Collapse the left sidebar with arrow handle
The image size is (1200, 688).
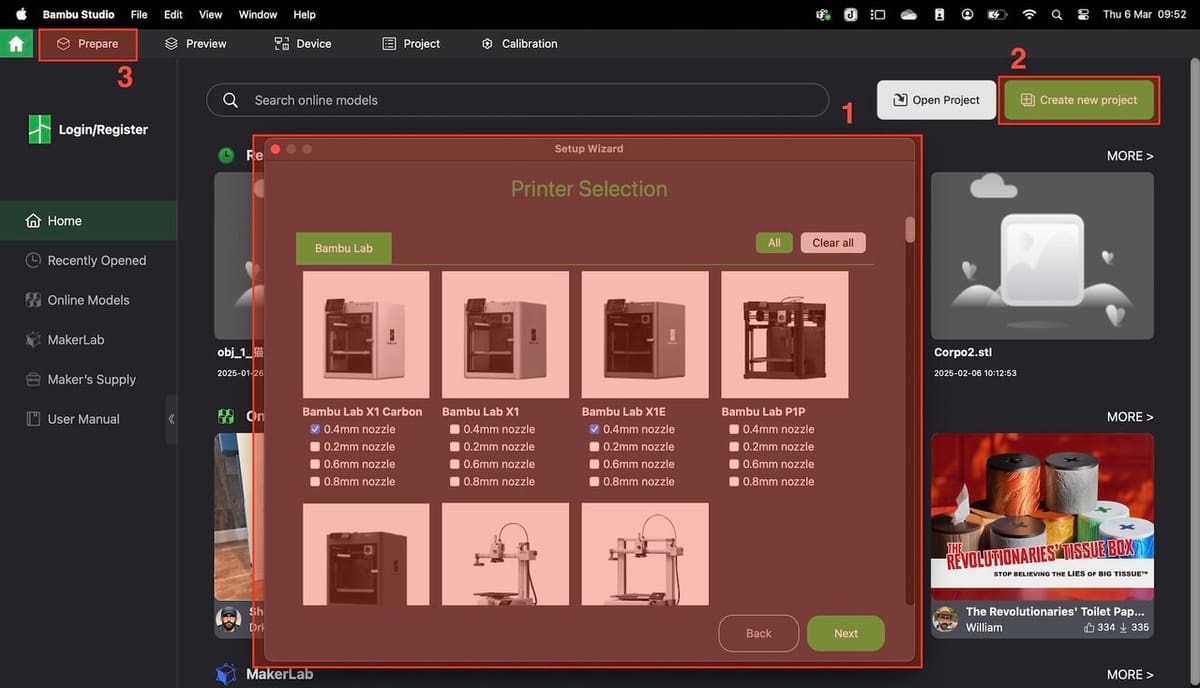pyautogui.click(x=171, y=419)
